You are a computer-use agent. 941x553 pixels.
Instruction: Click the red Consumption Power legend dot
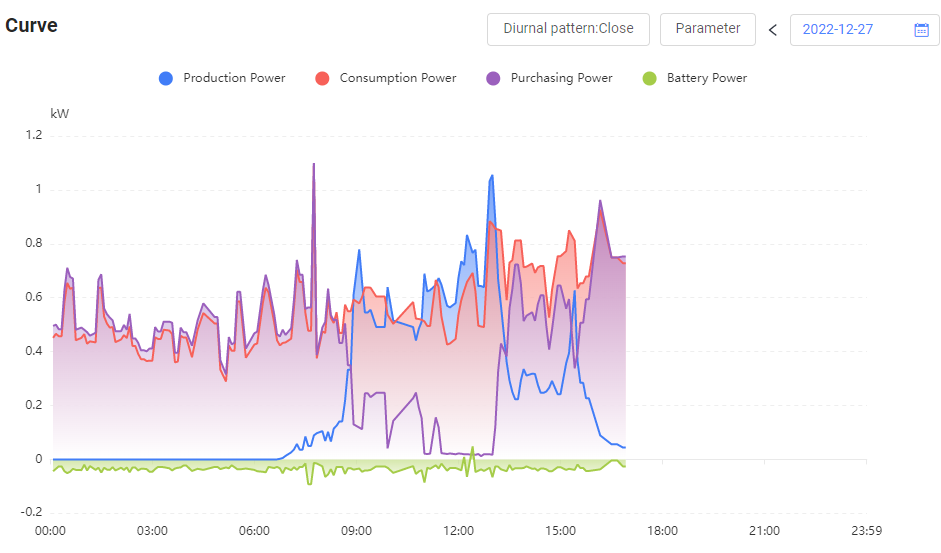322,78
